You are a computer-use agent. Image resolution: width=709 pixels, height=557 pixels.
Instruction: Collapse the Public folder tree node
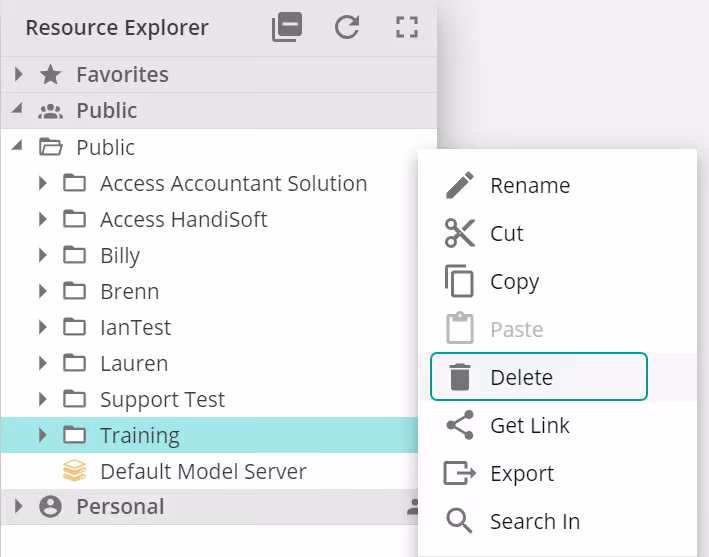(x=17, y=147)
